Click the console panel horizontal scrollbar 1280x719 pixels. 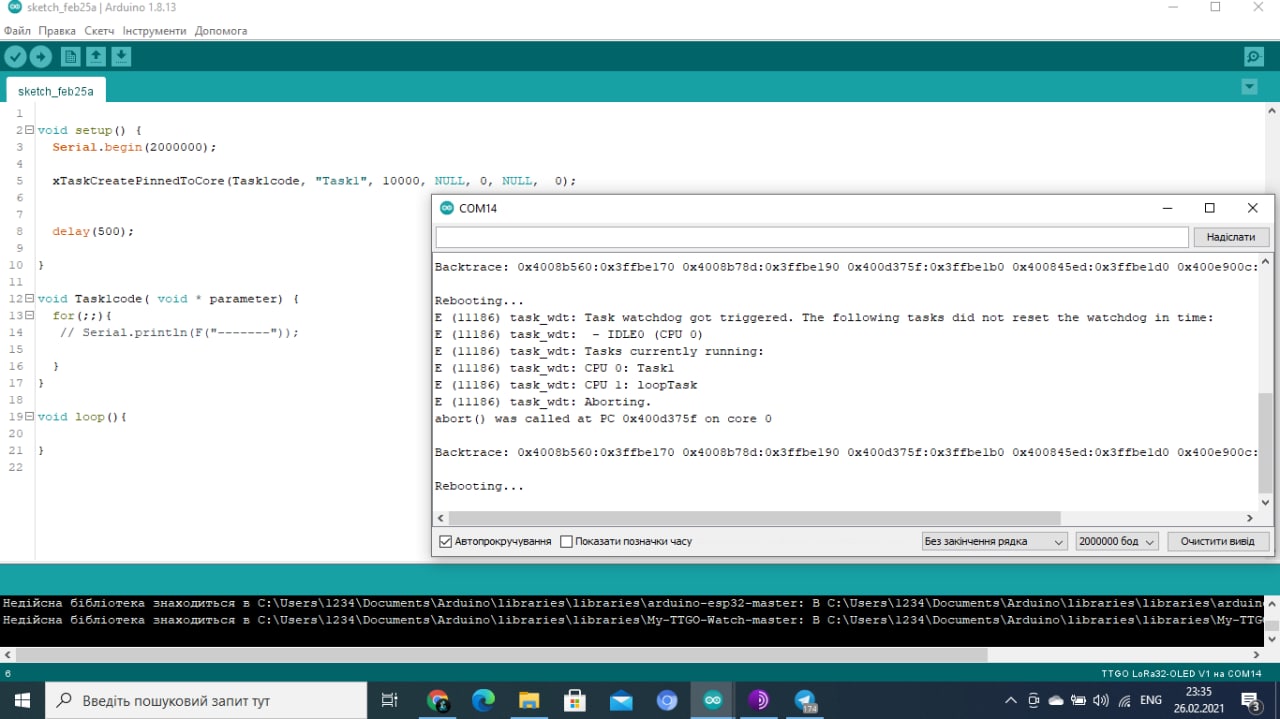click(x=502, y=655)
